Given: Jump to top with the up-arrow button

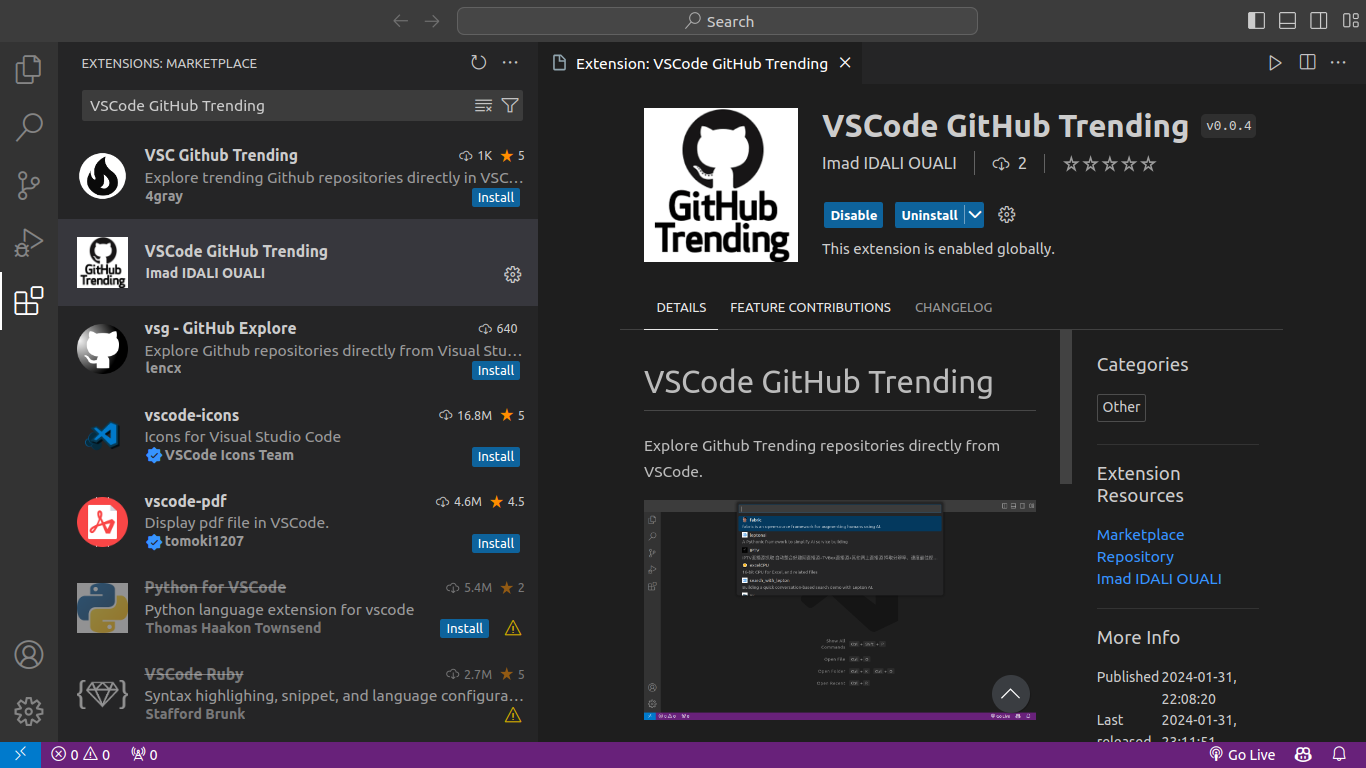Looking at the screenshot, I should (x=1011, y=694).
